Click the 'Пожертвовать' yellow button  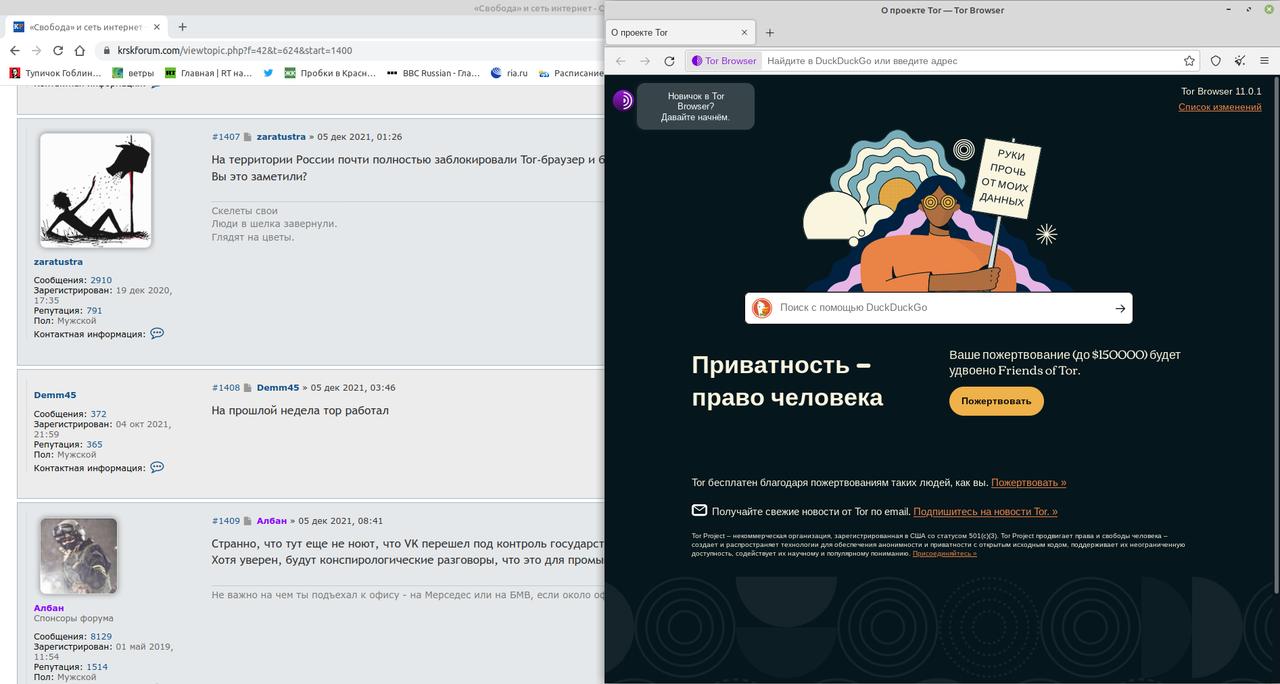(996, 401)
